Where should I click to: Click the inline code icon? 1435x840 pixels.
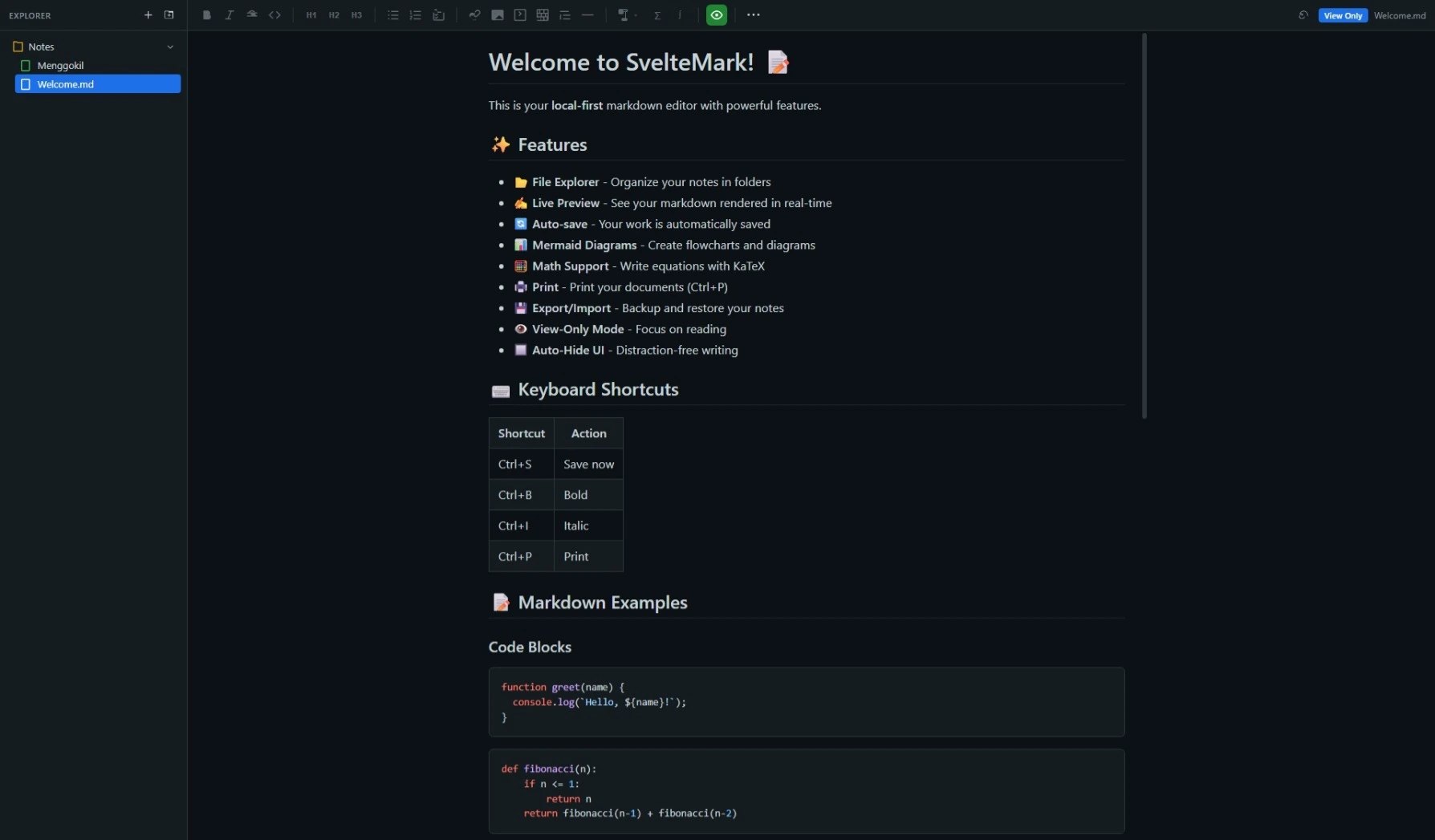point(275,14)
